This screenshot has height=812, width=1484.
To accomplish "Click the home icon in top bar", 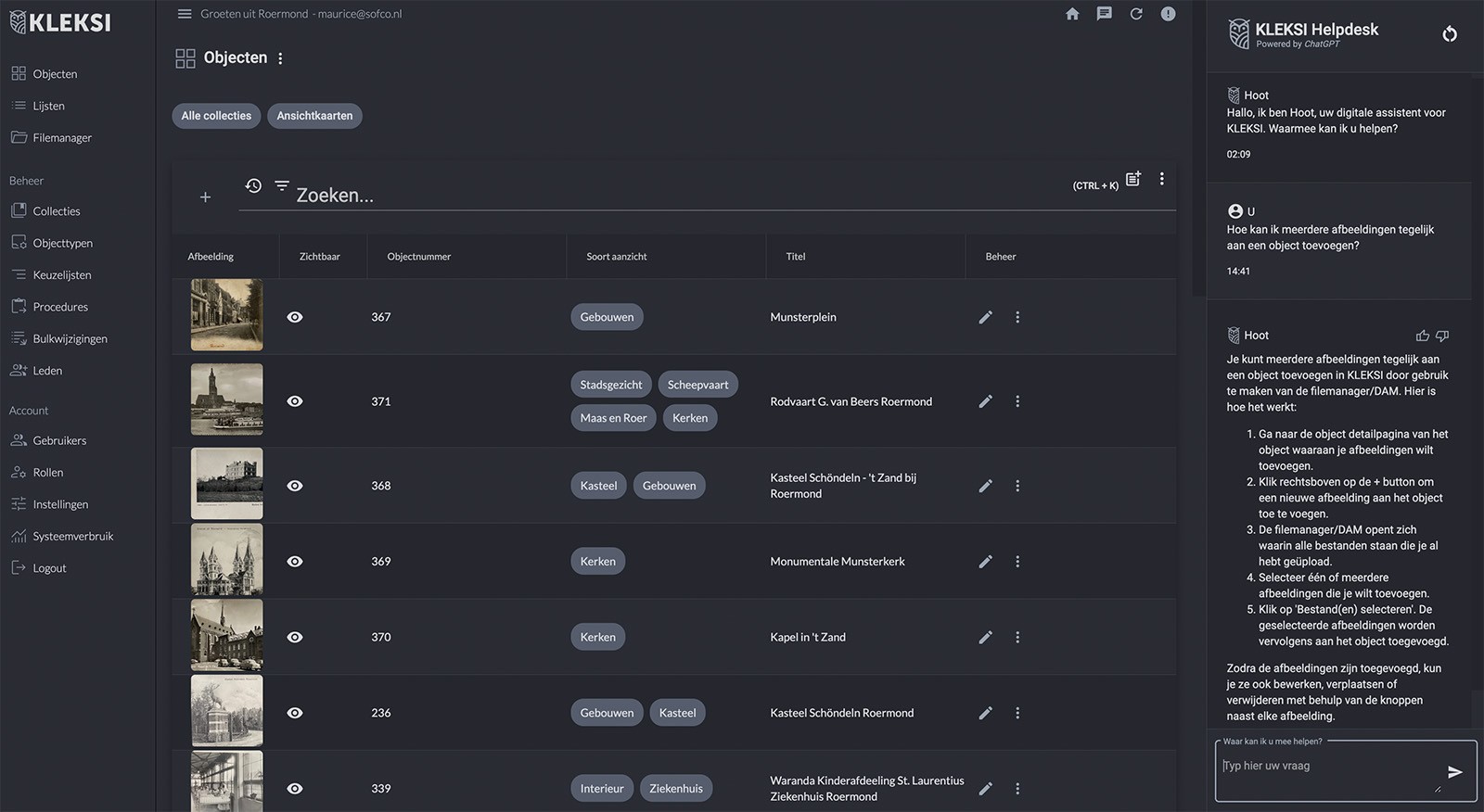I will [x=1072, y=14].
